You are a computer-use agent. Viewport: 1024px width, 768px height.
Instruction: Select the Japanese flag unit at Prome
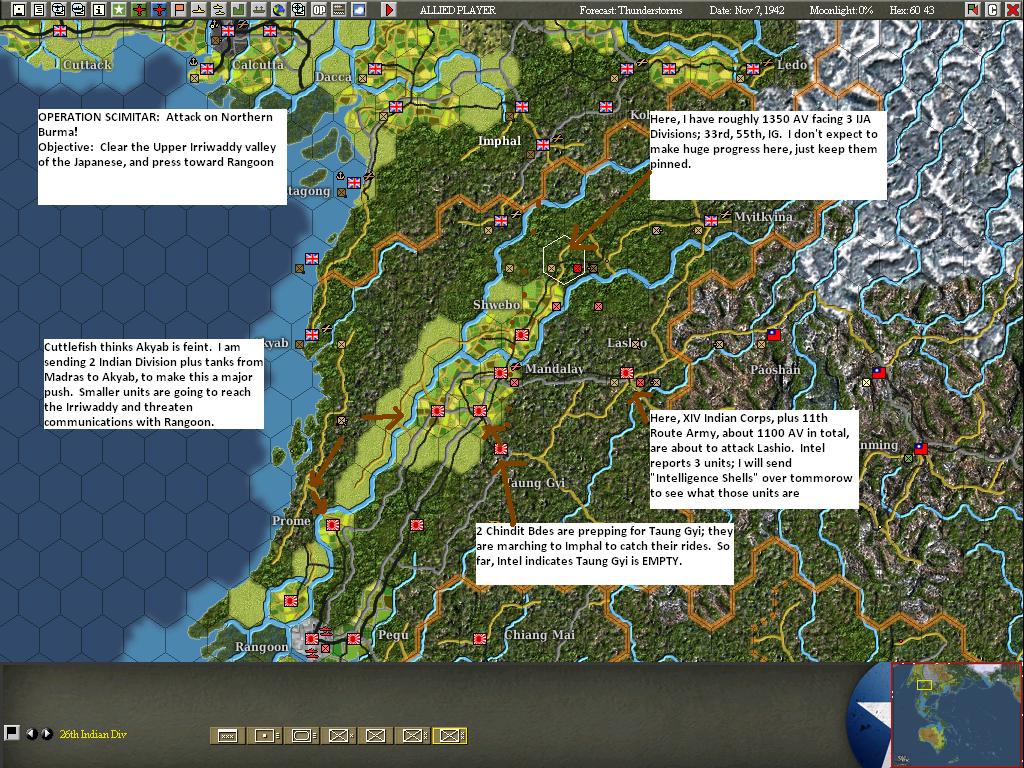point(333,524)
